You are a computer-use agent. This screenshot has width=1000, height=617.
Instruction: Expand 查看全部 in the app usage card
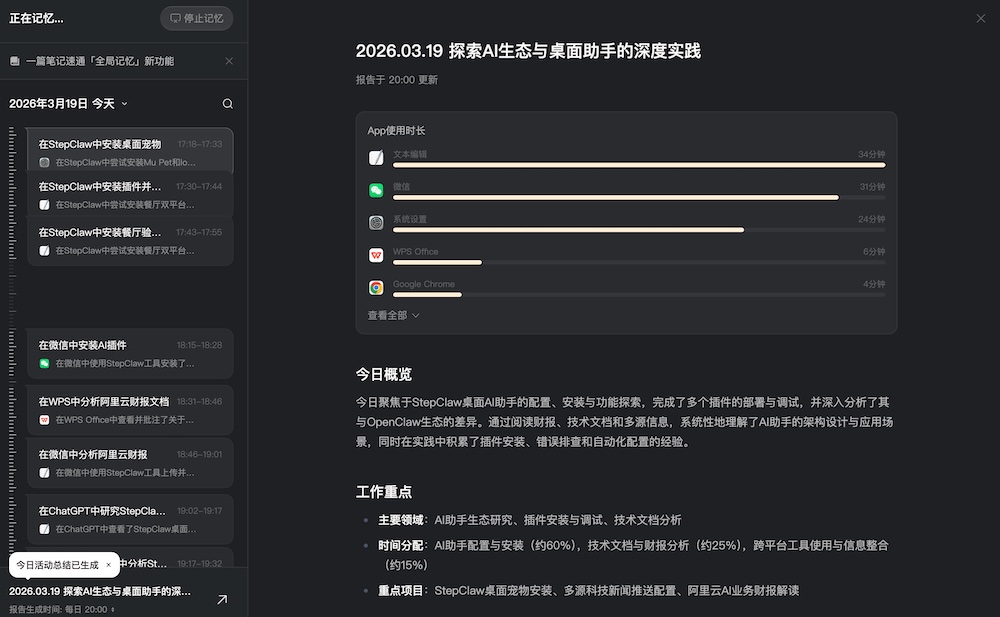coord(393,315)
